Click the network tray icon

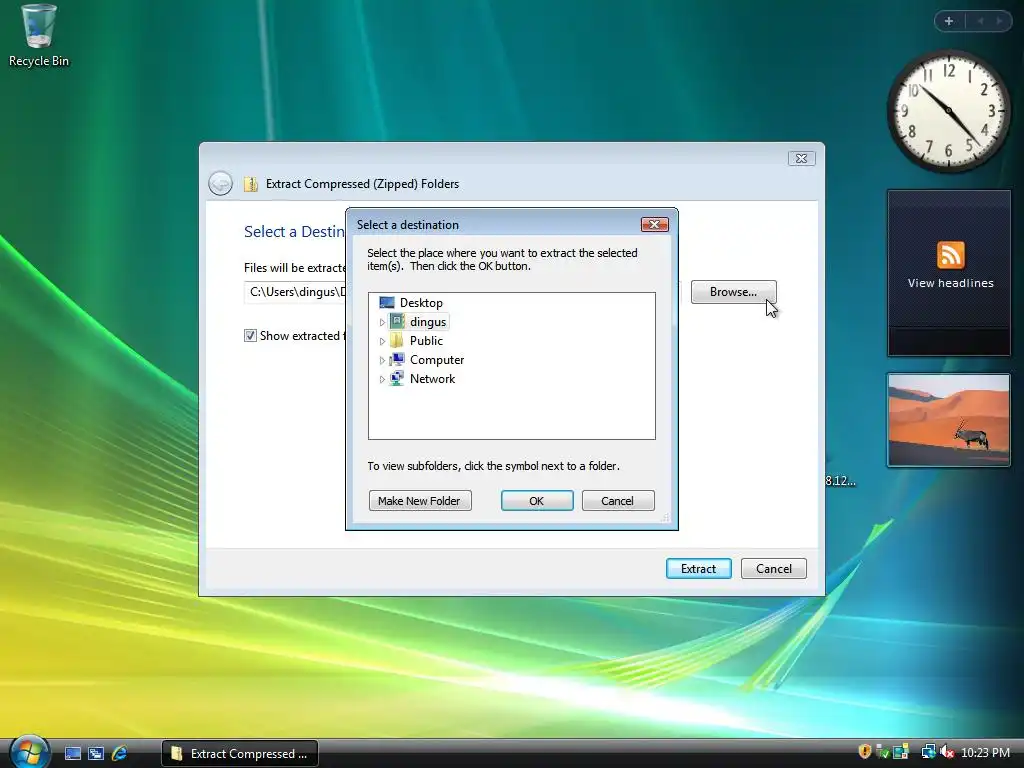click(x=928, y=752)
